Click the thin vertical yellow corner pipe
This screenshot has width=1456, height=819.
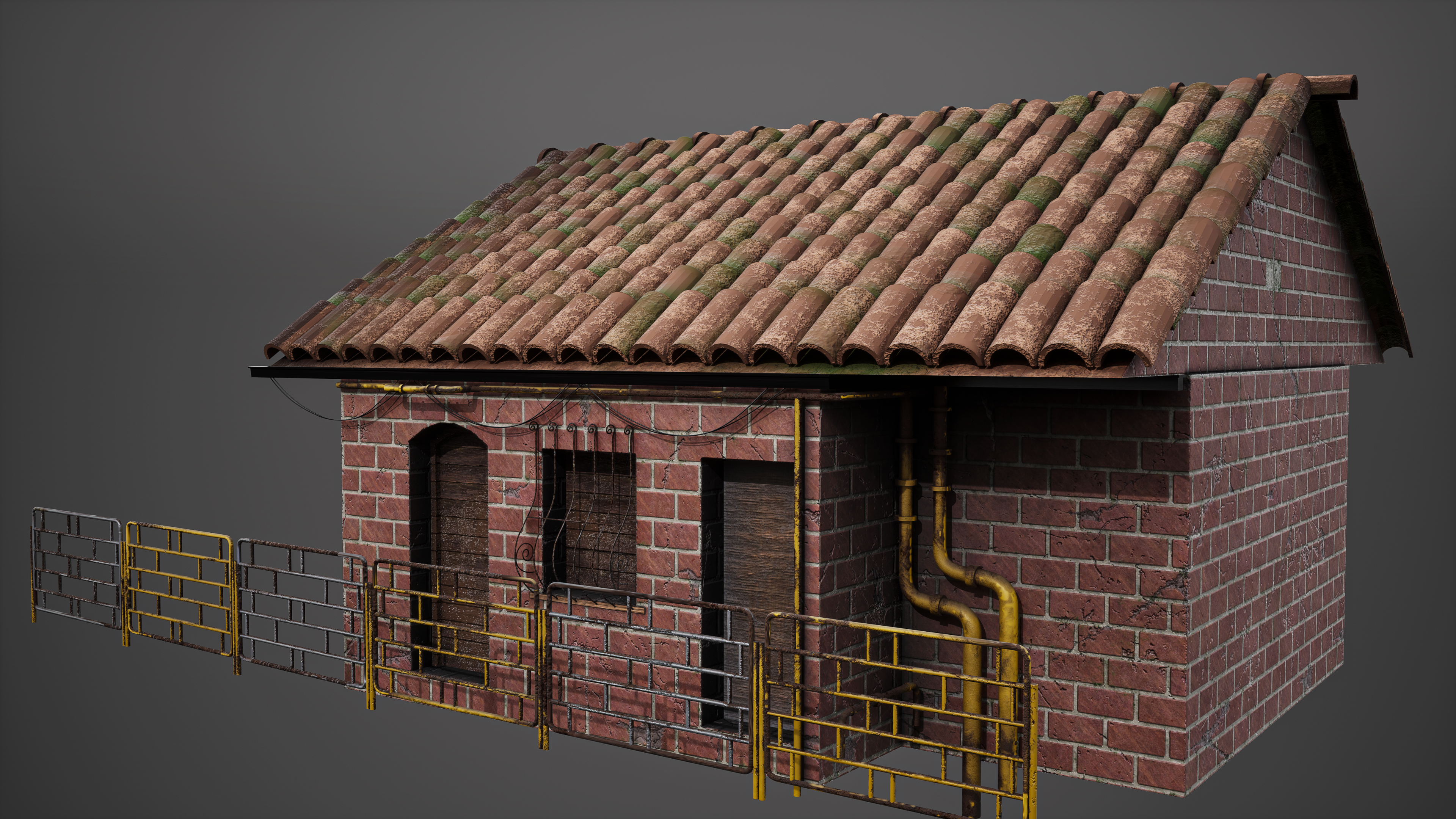tap(797, 509)
